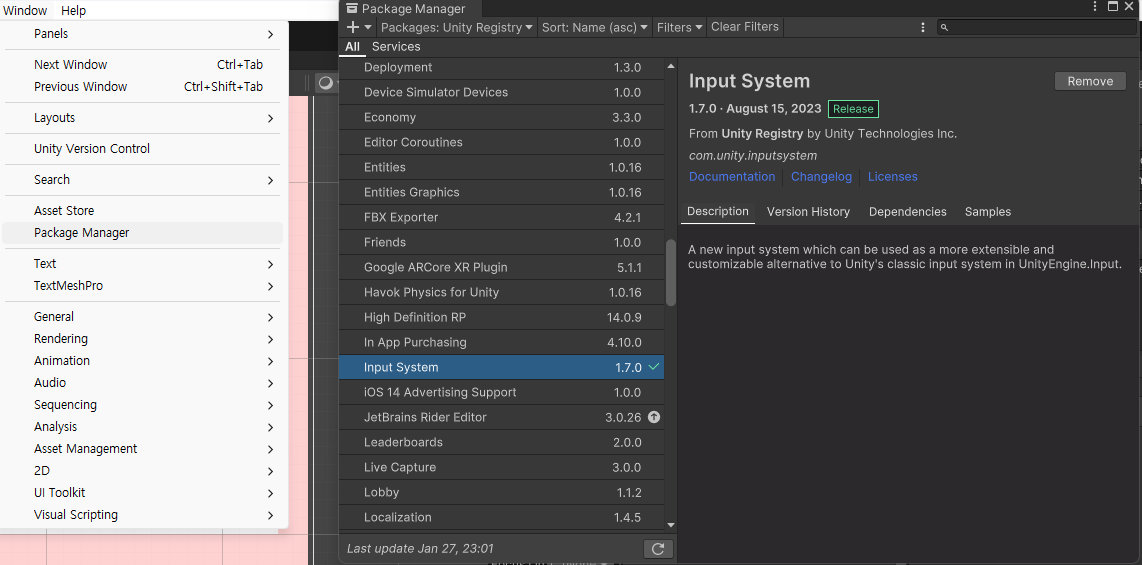Image resolution: width=1142 pixels, height=565 pixels.
Task: Select Editor Coroutines package
Action: pyautogui.click(x=502, y=142)
